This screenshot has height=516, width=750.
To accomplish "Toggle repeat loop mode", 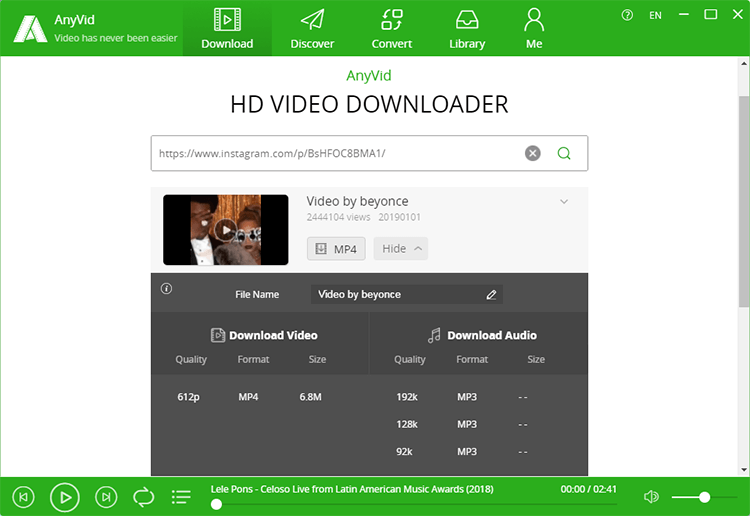I will pos(143,497).
